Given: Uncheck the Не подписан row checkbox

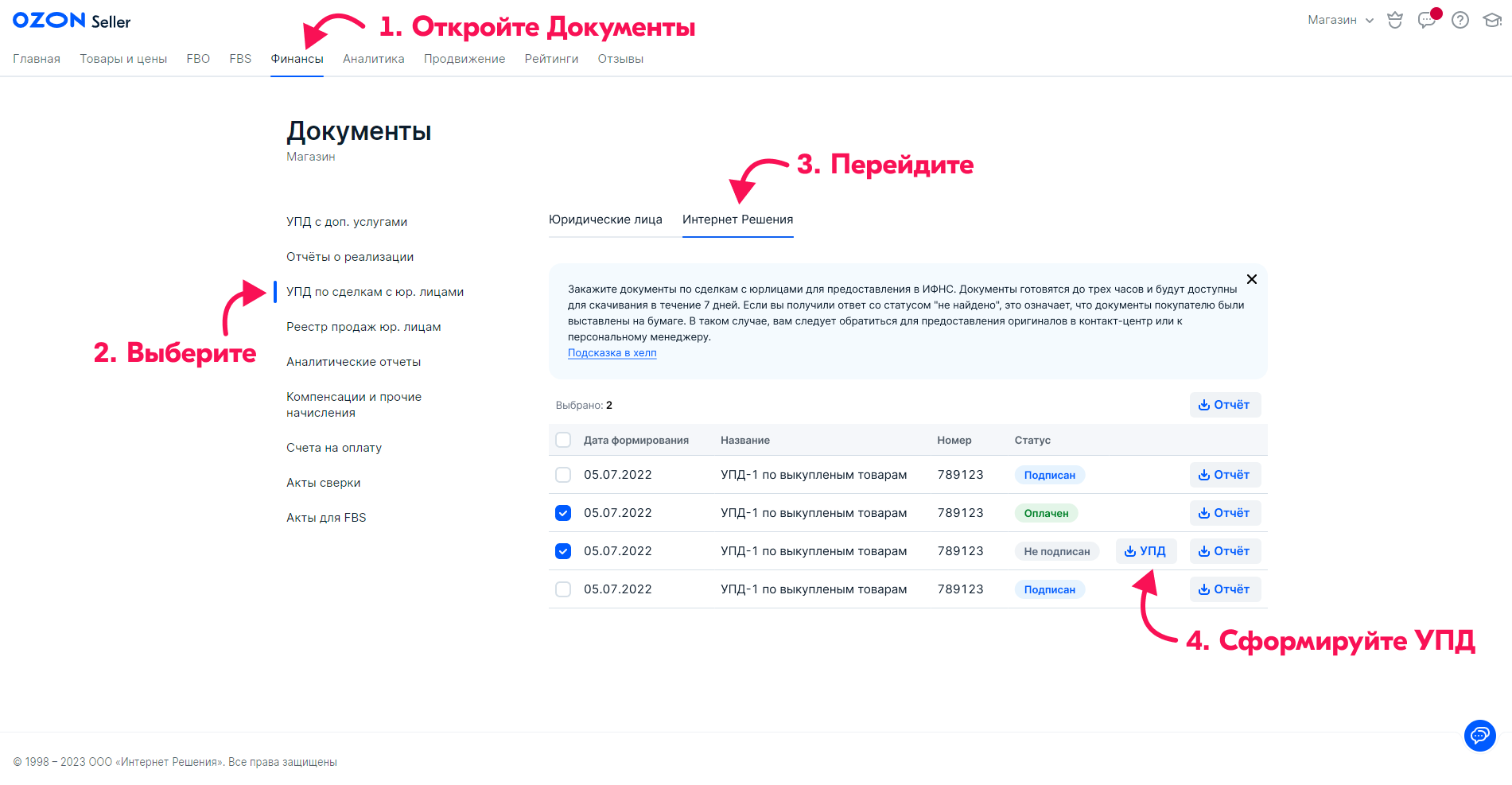Looking at the screenshot, I should point(563,551).
